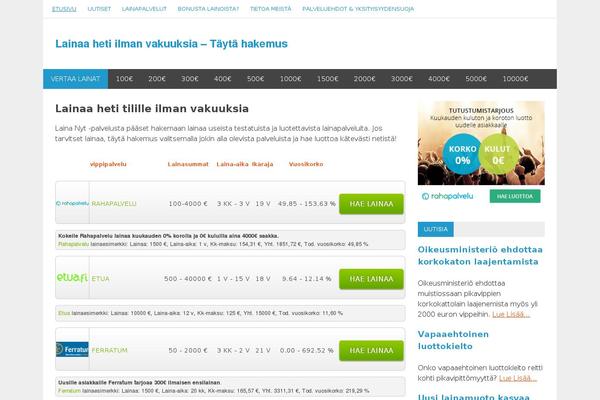Open the Tutustumistarjous banner image
The width and height of the screenshot is (600, 400).
(x=481, y=143)
